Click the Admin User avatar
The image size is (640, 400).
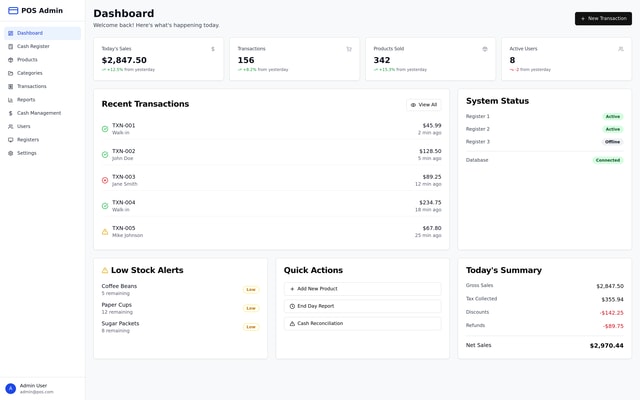click(x=11, y=388)
